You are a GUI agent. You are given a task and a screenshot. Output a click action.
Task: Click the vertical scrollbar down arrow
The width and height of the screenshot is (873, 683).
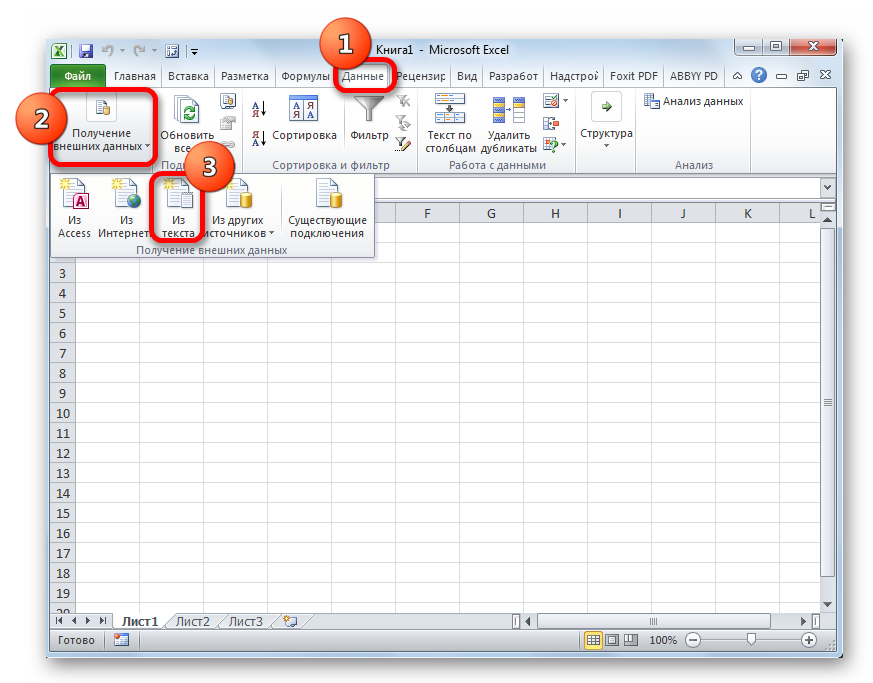tap(827, 605)
